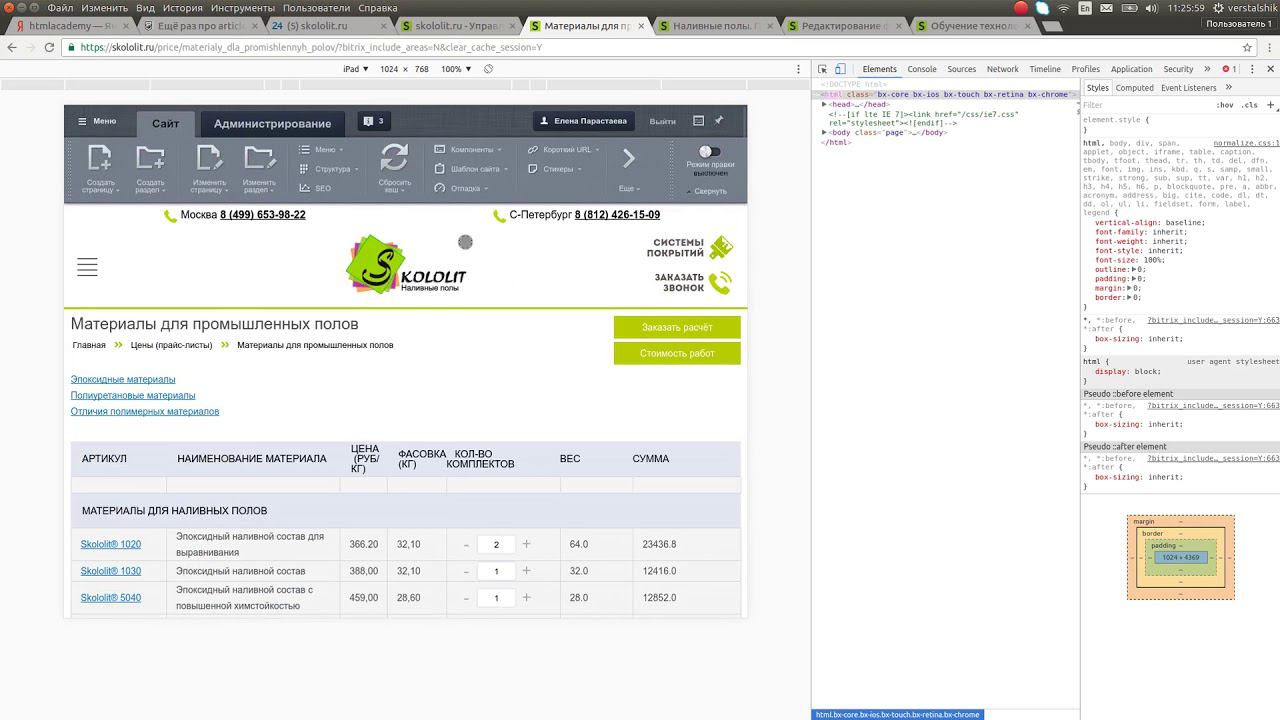This screenshot has width=1280, height=720.
Task: Expand the Структура dropdown
Action: [330, 169]
